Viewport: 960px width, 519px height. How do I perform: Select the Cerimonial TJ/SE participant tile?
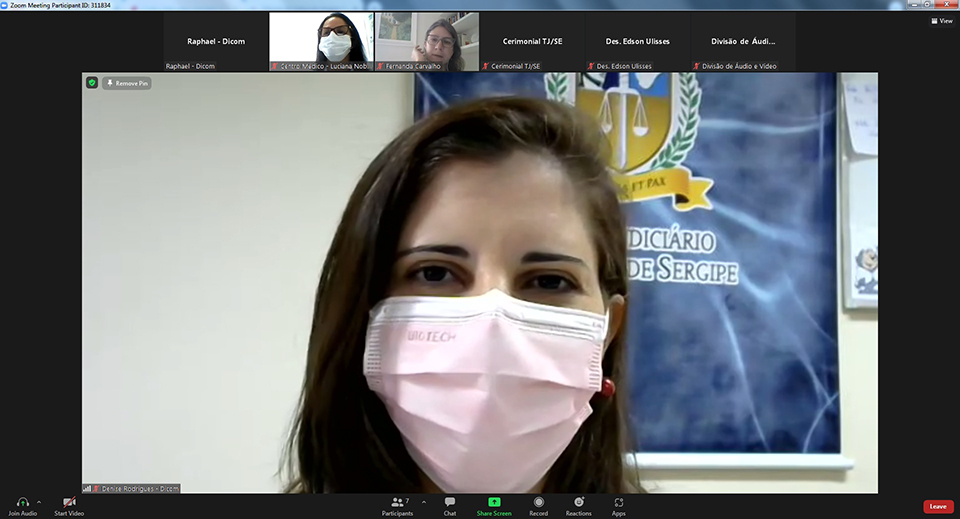coord(532,41)
